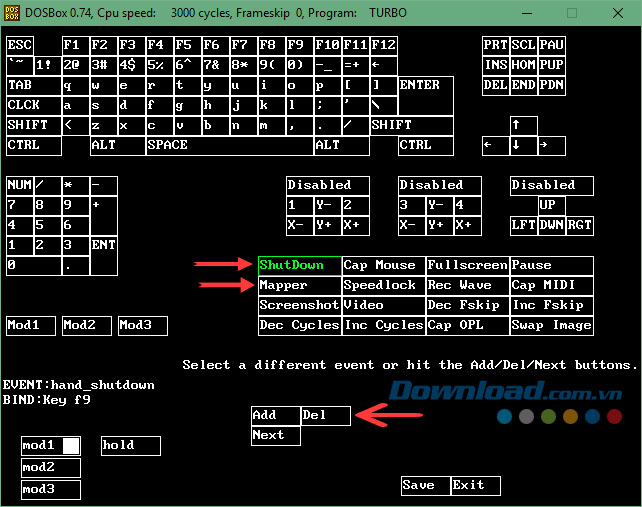
Task: Select the Mod2 modifier event
Action: (87, 326)
